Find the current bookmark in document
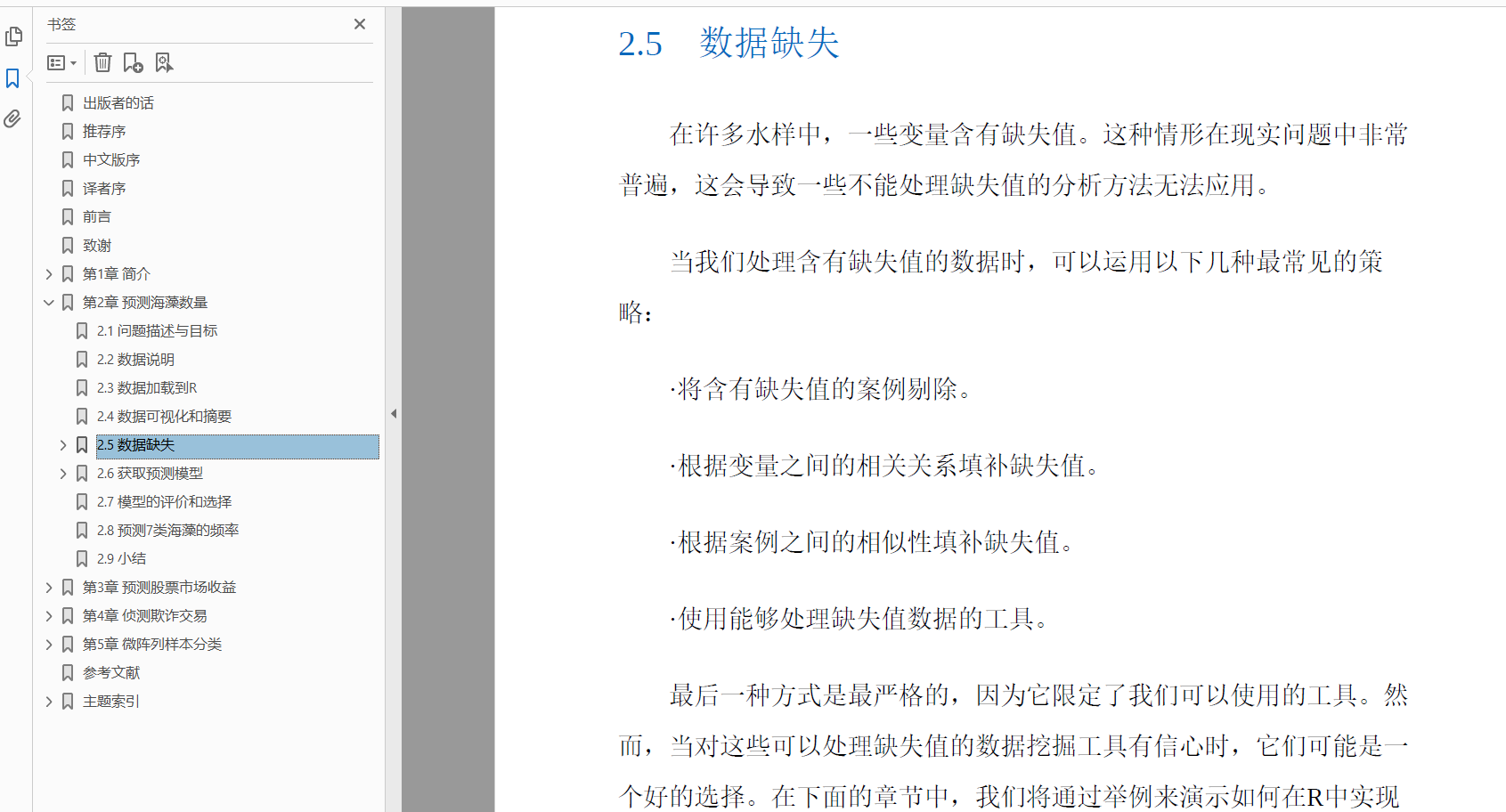This screenshot has height=812, width=1506. 163,62
